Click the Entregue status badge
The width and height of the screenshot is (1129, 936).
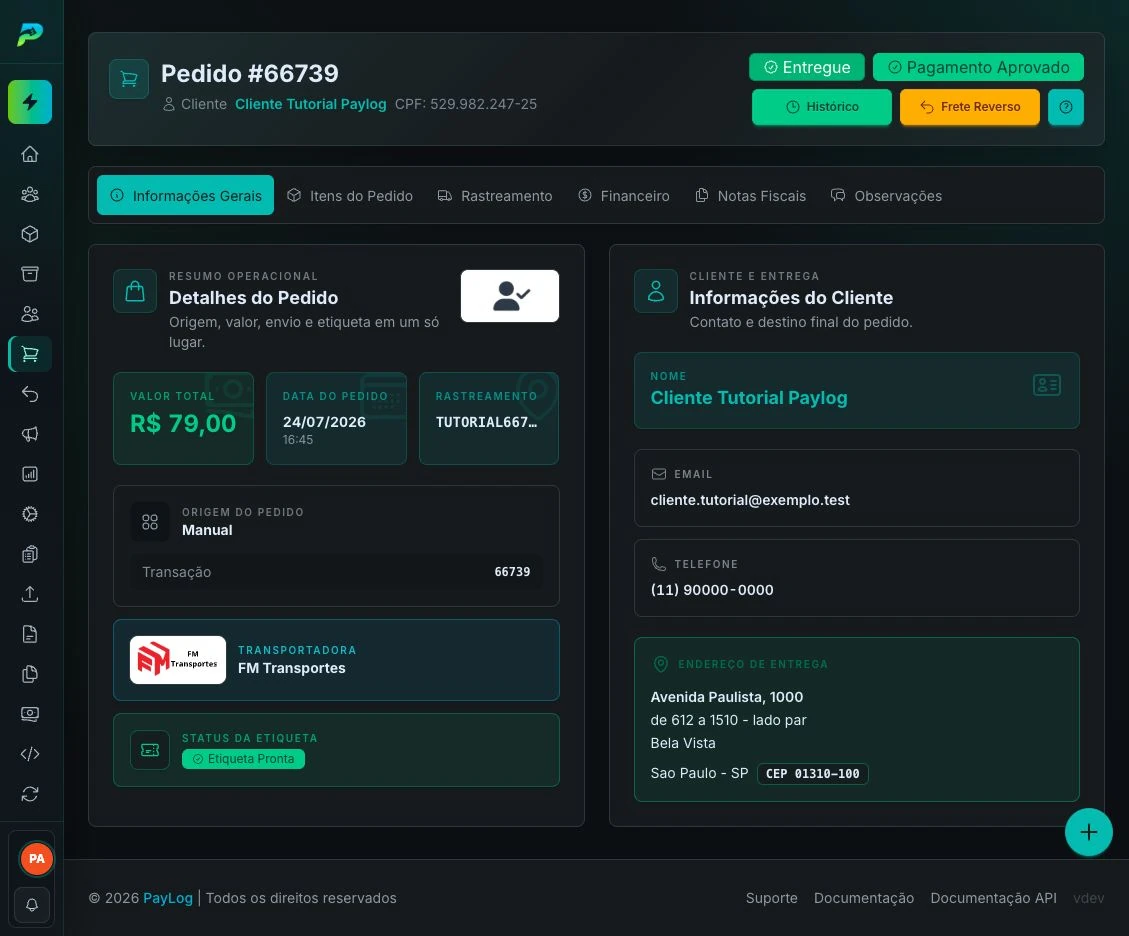click(806, 67)
